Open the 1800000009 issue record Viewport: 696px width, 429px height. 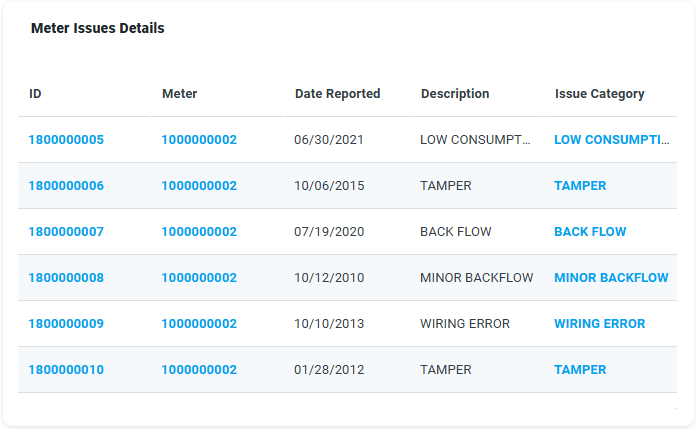66,324
